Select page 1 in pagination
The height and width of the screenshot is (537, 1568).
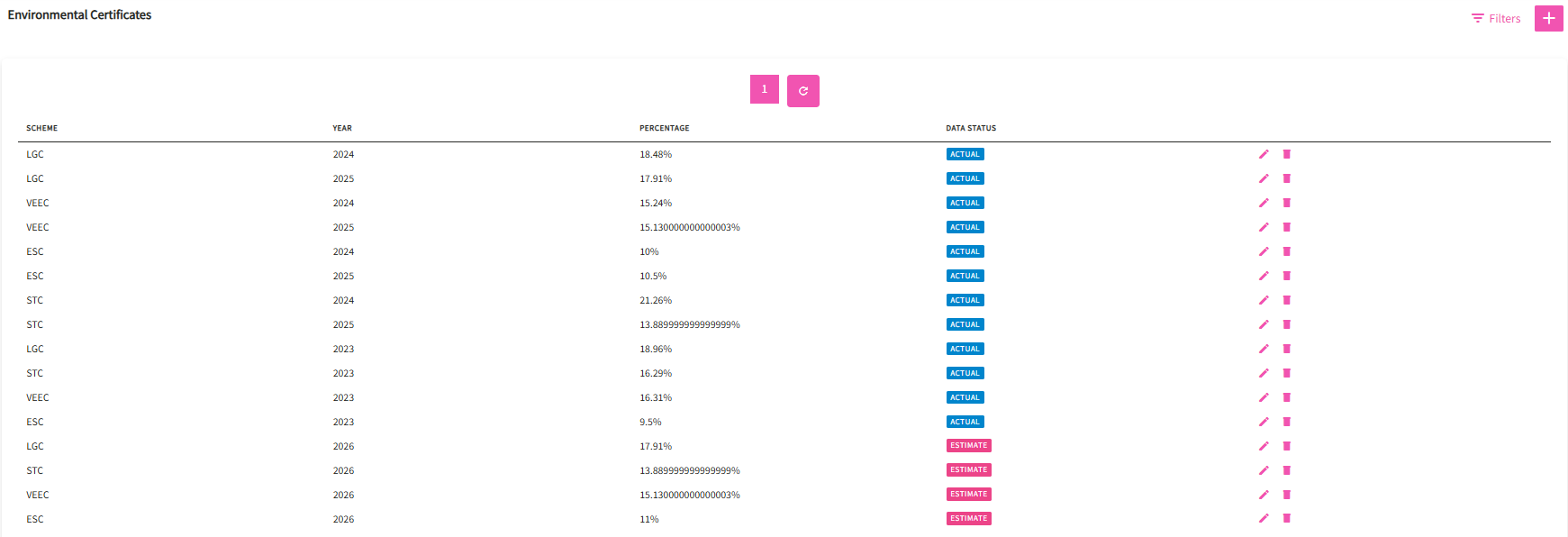tap(764, 89)
